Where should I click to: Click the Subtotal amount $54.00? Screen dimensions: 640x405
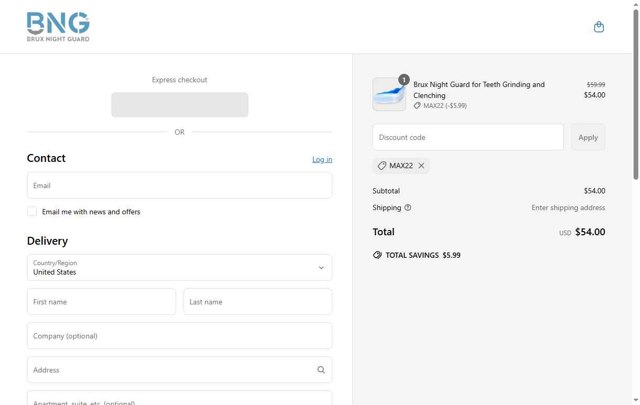[x=594, y=191]
